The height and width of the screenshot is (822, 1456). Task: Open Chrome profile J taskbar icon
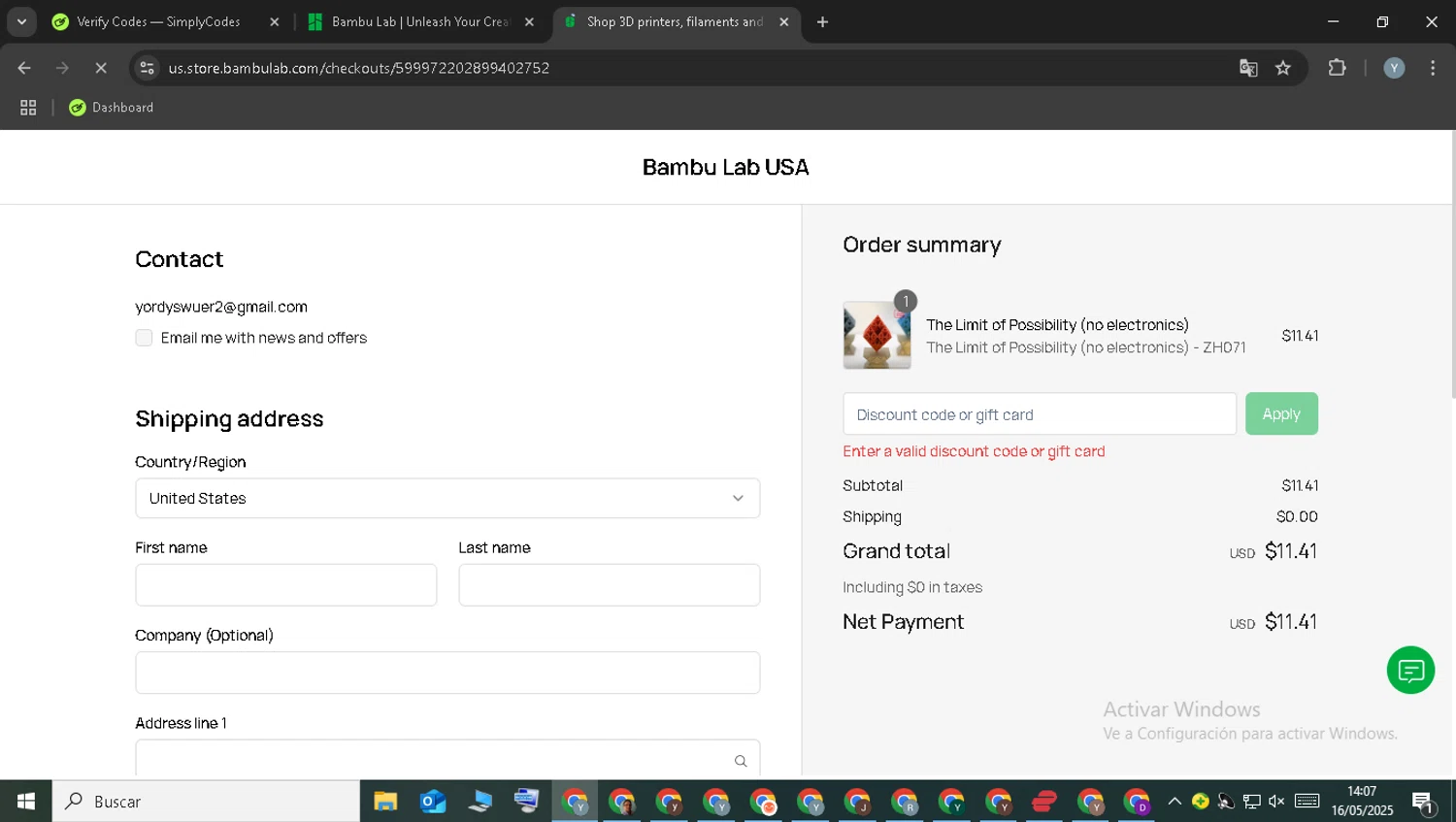(x=857, y=802)
